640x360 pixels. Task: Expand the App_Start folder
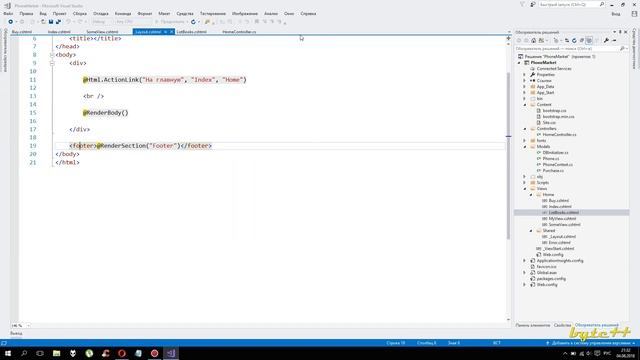click(x=525, y=93)
